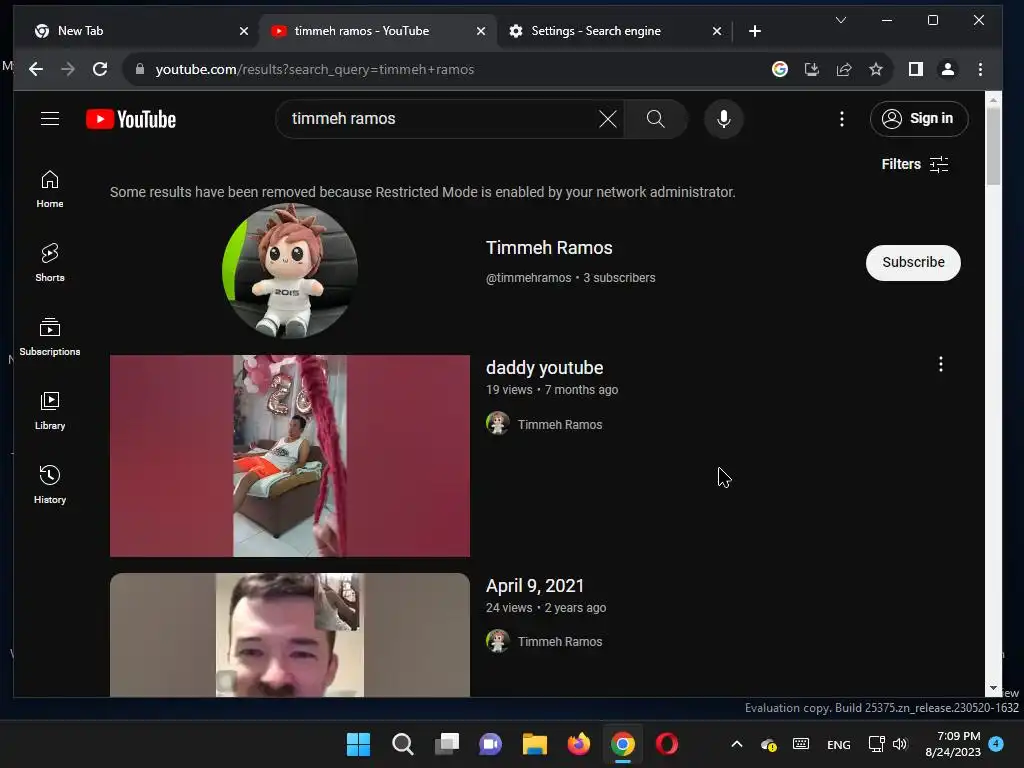Show hidden system tray icons
Image resolution: width=1024 pixels, height=768 pixels.
click(737, 744)
